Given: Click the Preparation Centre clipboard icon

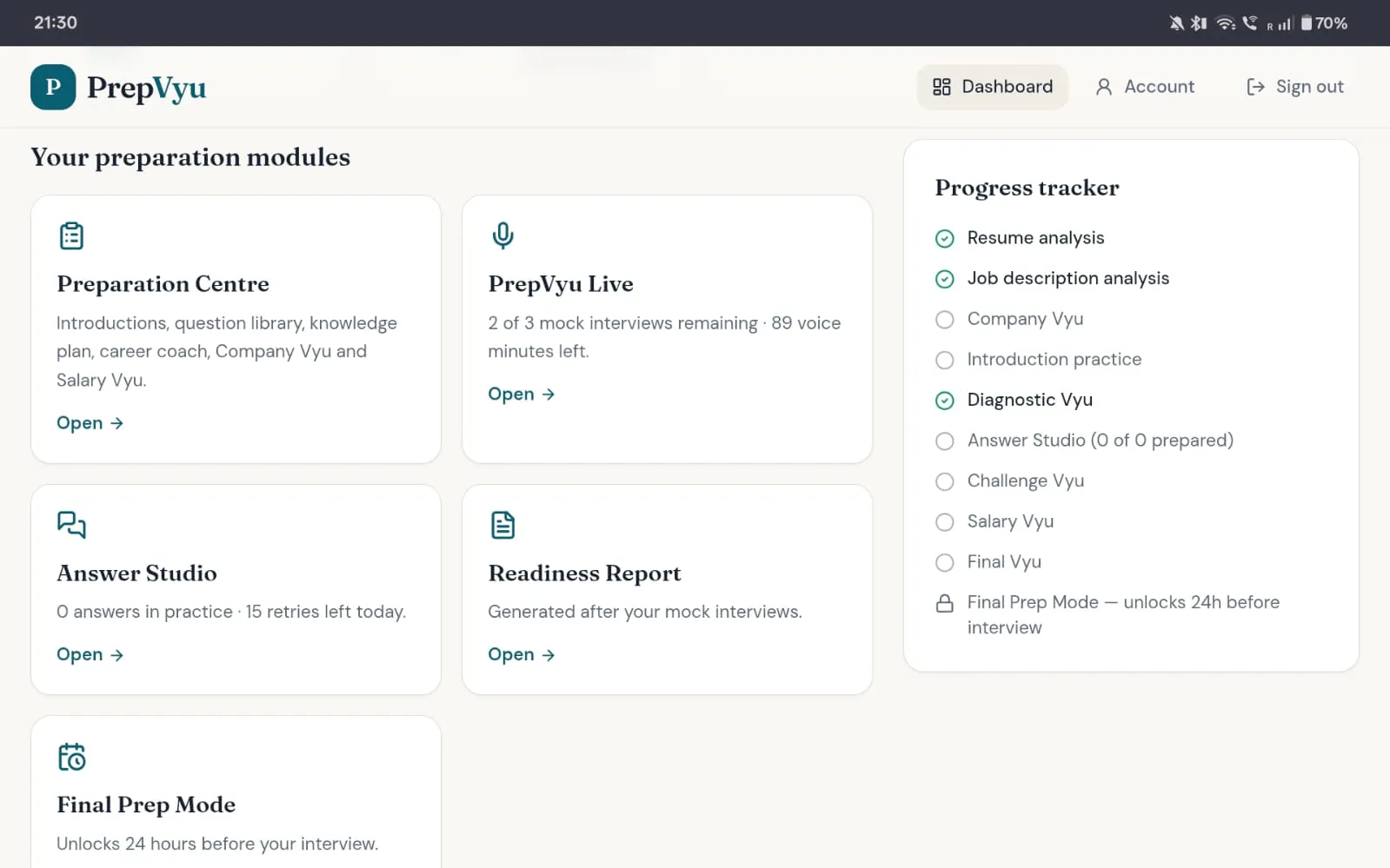Looking at the screenshot, I should click(71, 235).
